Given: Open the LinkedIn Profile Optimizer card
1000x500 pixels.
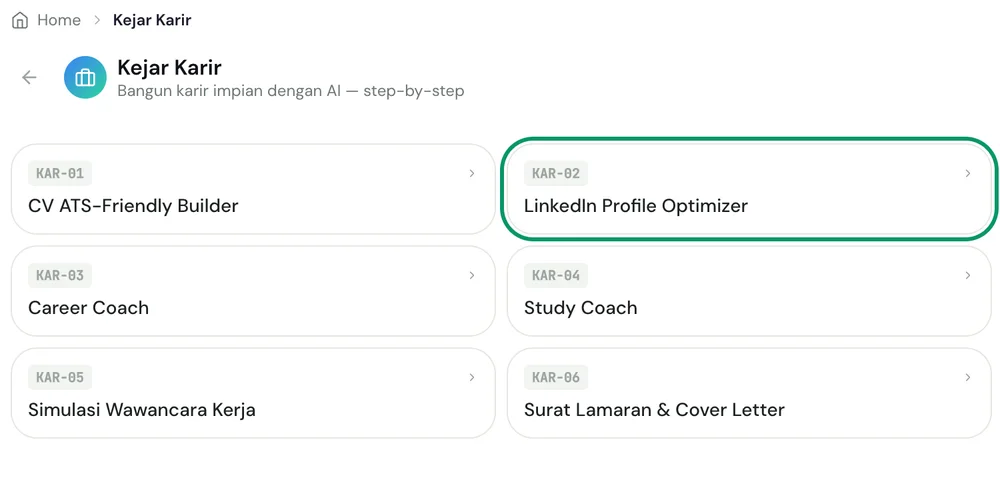Looking at the screenshot, I should pos(749,189).
